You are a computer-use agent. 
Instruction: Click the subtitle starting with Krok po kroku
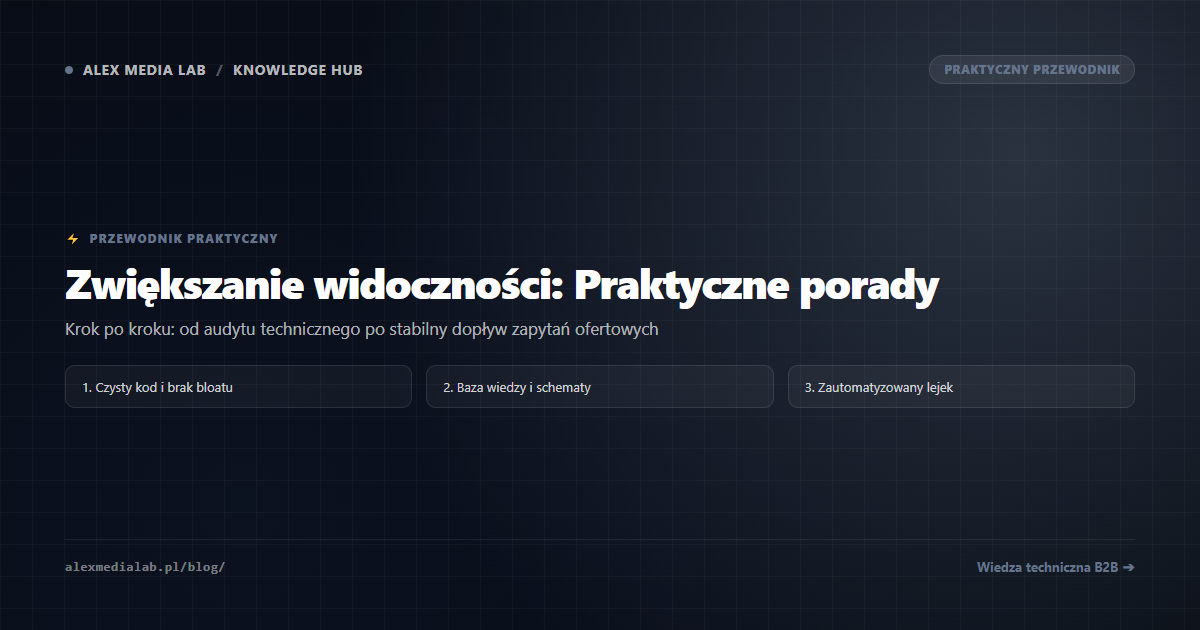point(362,329)
